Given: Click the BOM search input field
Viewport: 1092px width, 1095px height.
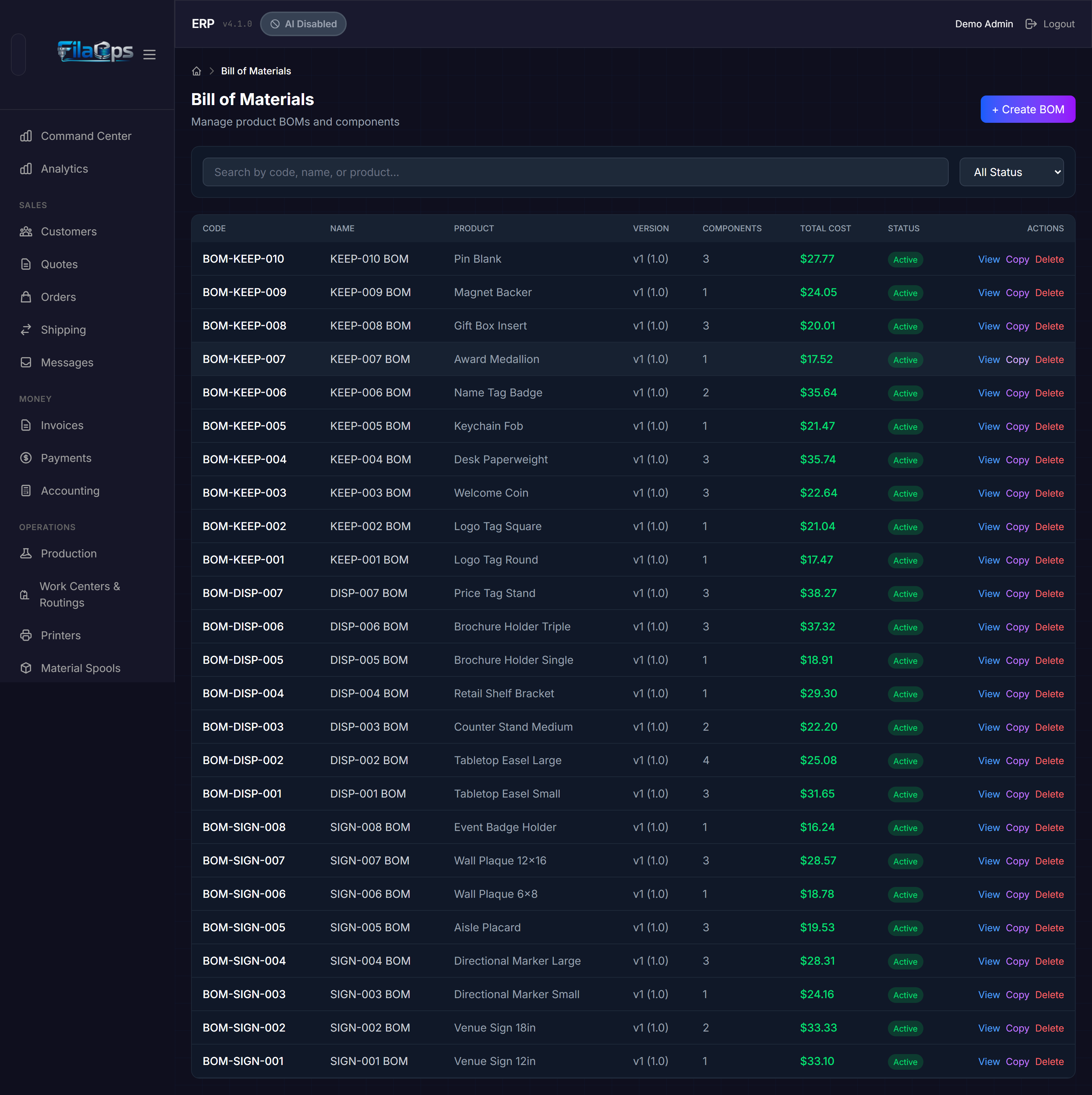Looking at the screenshot, I should (x=575, y=172).
